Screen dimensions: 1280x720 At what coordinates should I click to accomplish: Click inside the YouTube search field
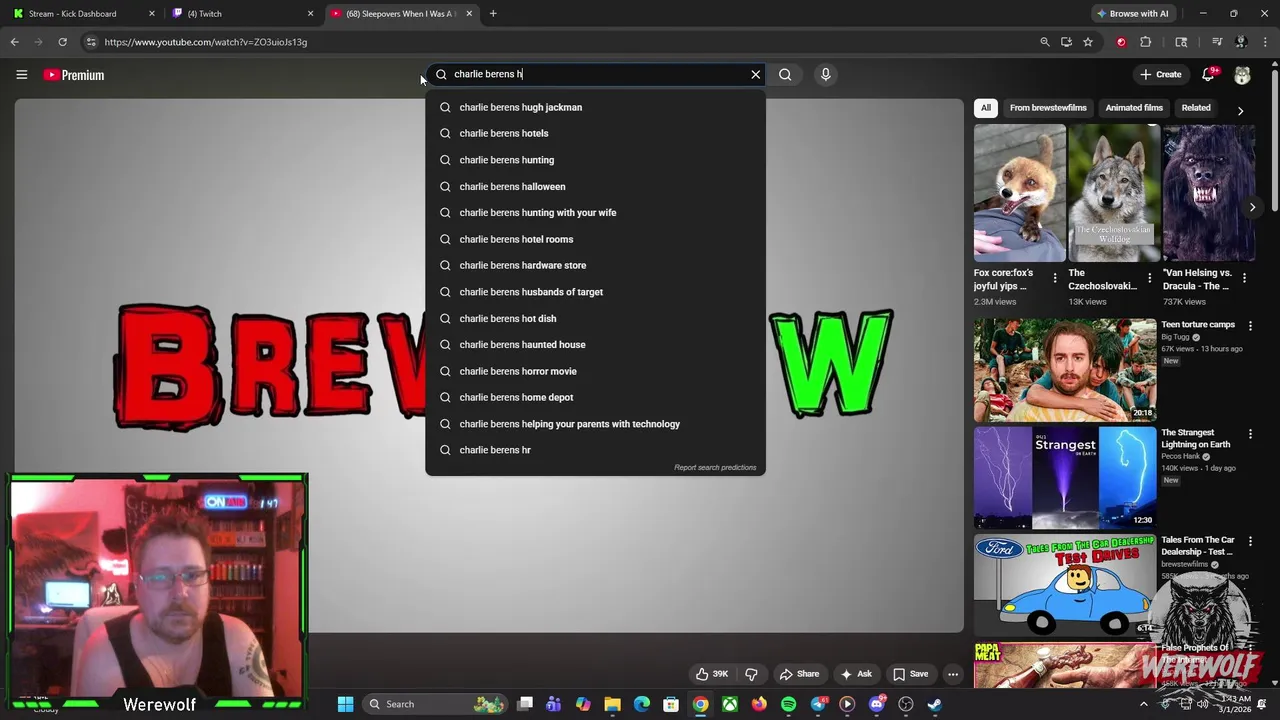click(595, 74)
